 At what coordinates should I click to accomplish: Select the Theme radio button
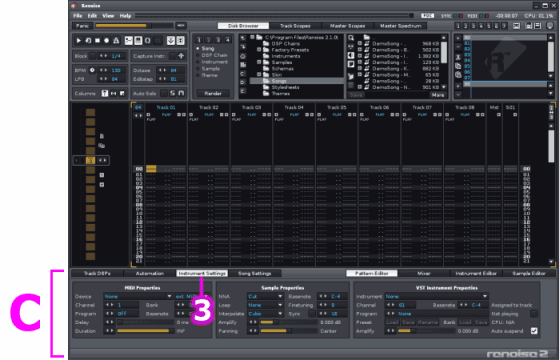(x=198, y=75)
